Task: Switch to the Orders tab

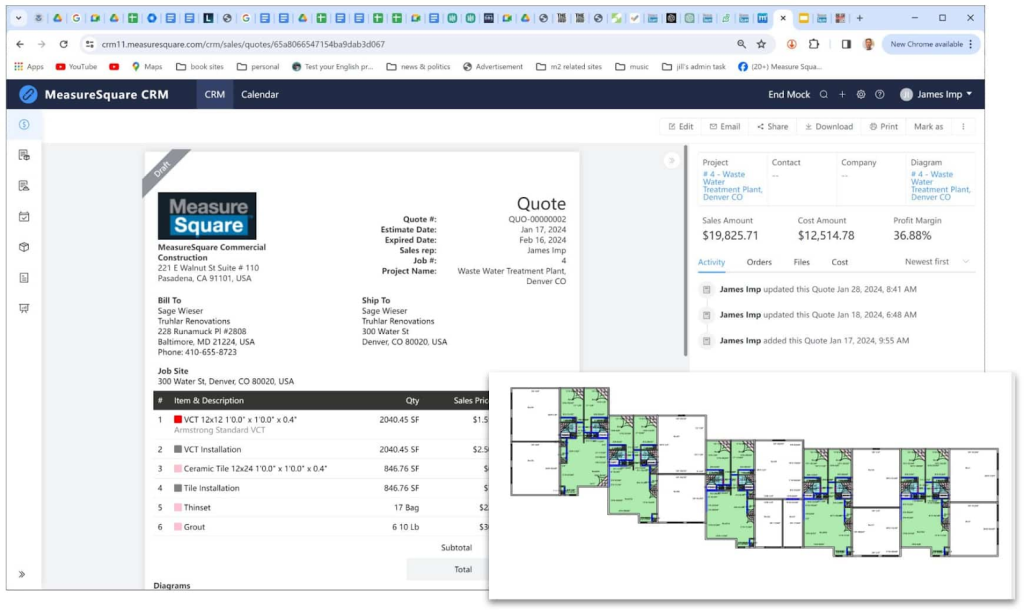Action: 759,262
